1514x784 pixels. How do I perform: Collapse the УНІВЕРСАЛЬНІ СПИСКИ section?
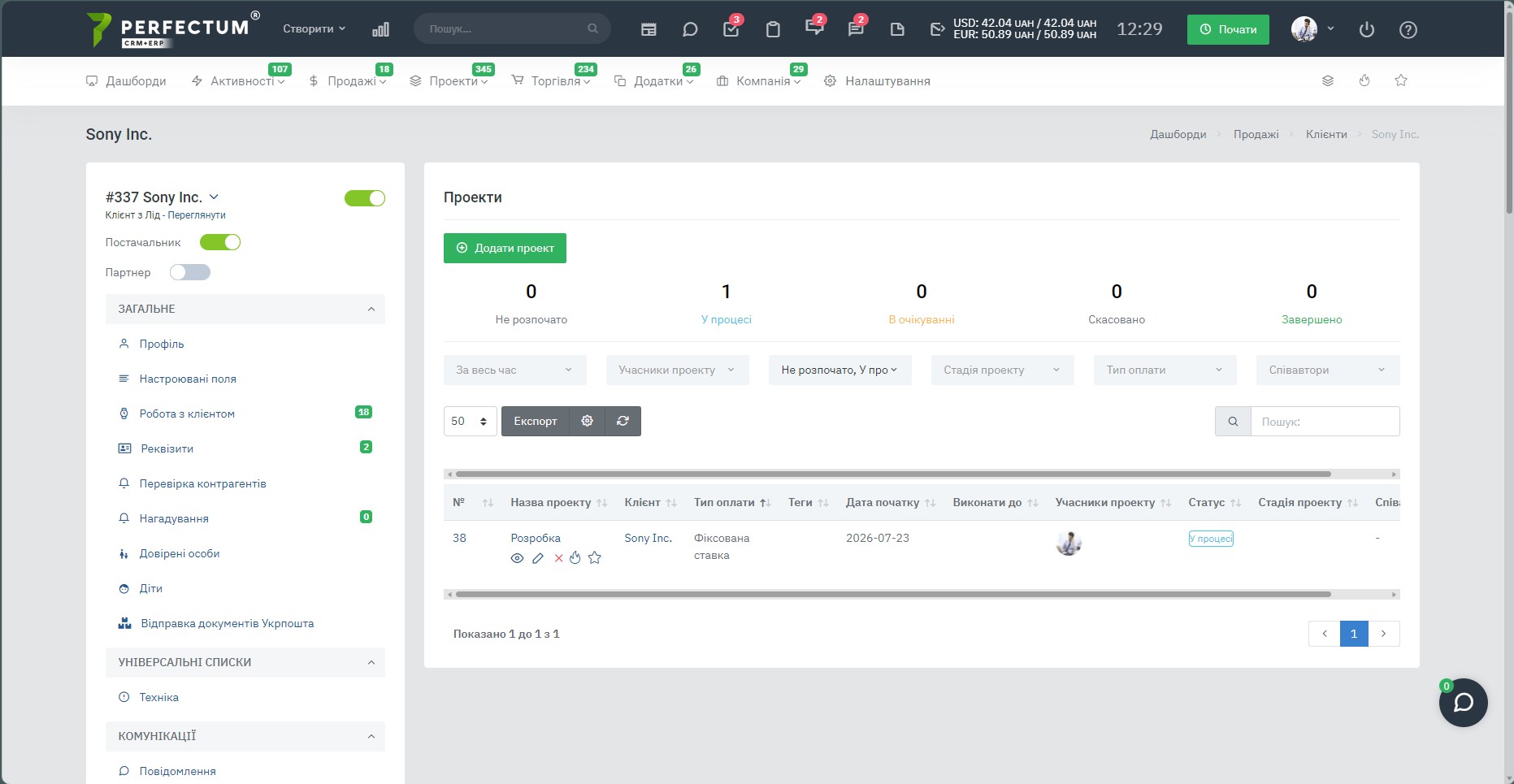coord(245,662)
